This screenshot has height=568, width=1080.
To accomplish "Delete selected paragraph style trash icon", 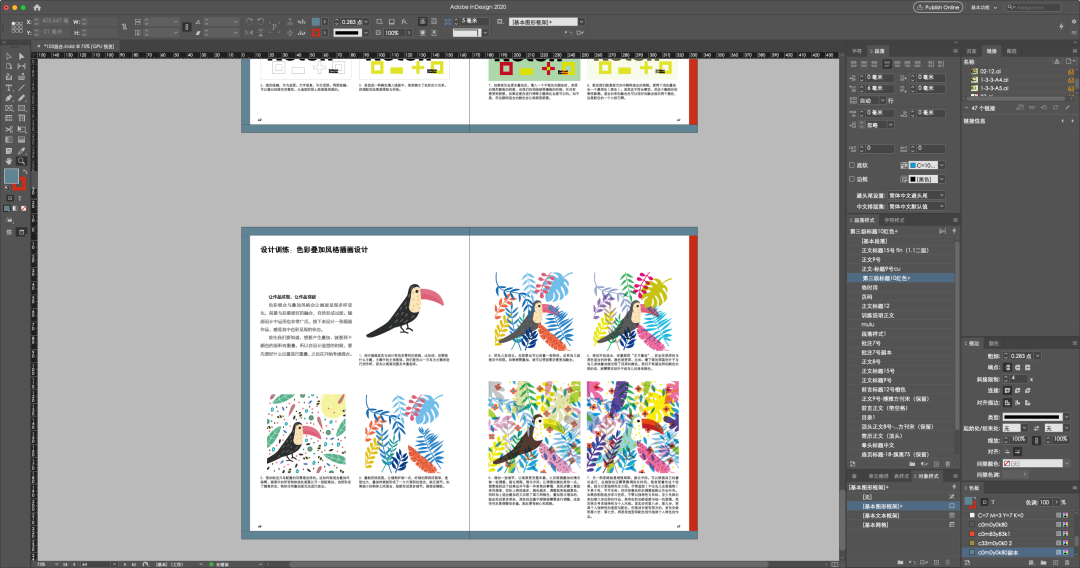I will (x=948, y=464).
